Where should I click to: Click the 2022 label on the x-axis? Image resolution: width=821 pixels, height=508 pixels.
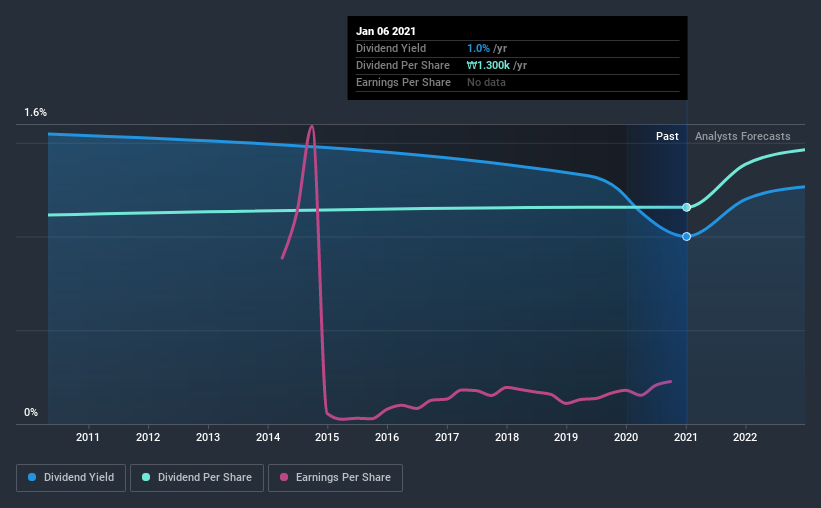[745, 437]
